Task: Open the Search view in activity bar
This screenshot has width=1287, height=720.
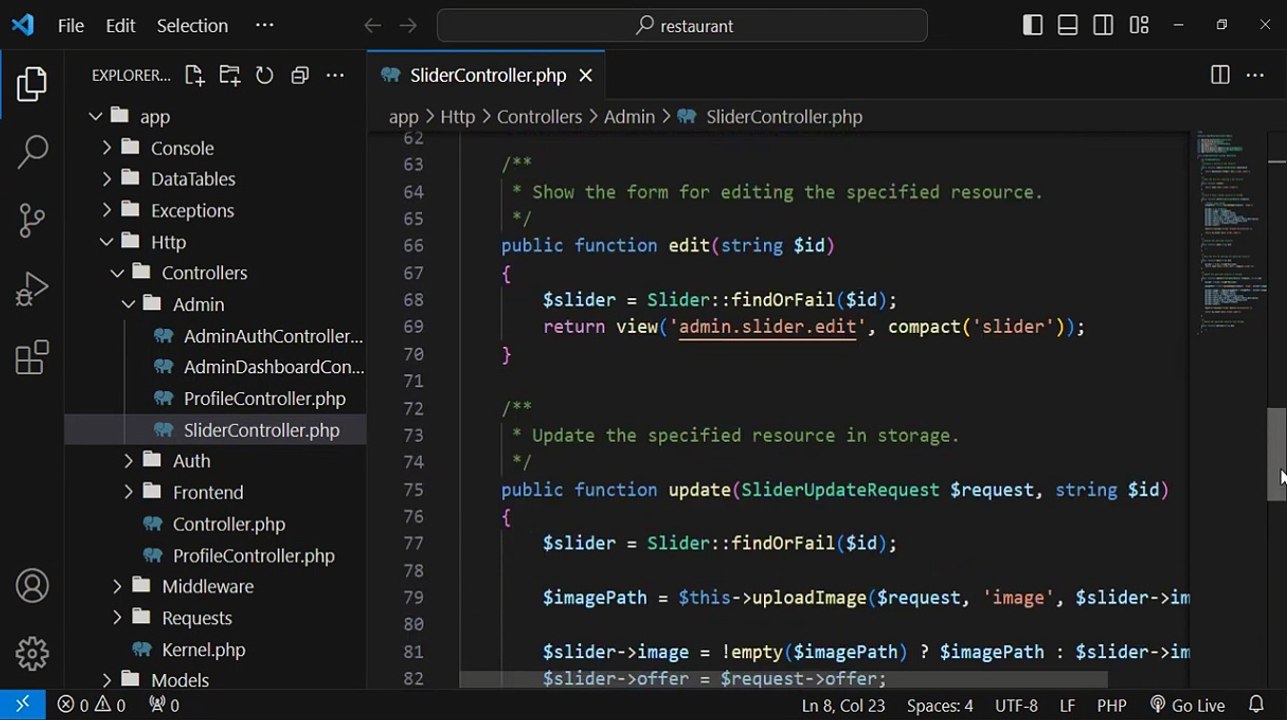Action: [x=32, y=152]
